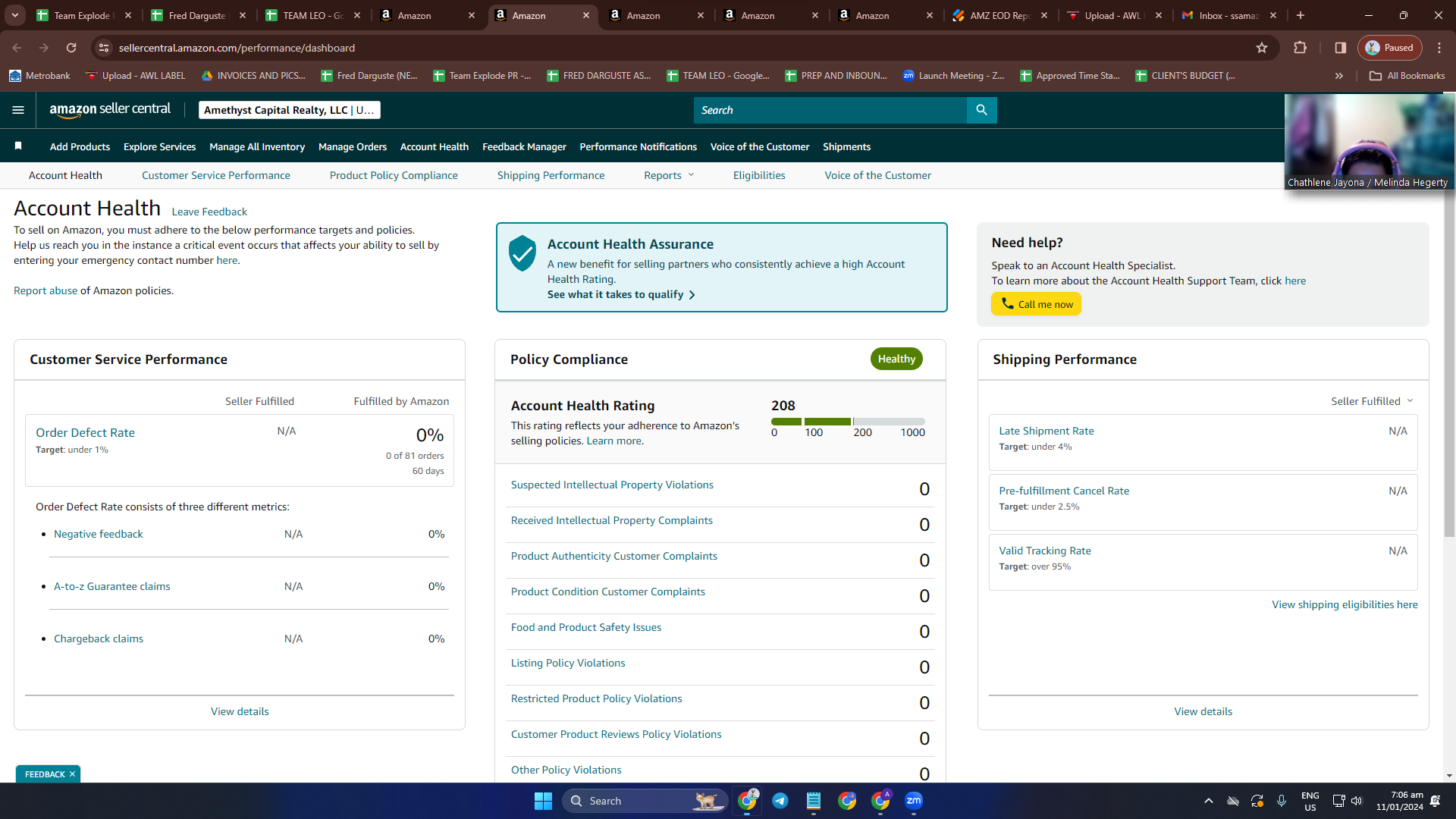1456x819 pixels.
Task: Open Chrome's three-dot menu
Action: [x=1439, y=48]
